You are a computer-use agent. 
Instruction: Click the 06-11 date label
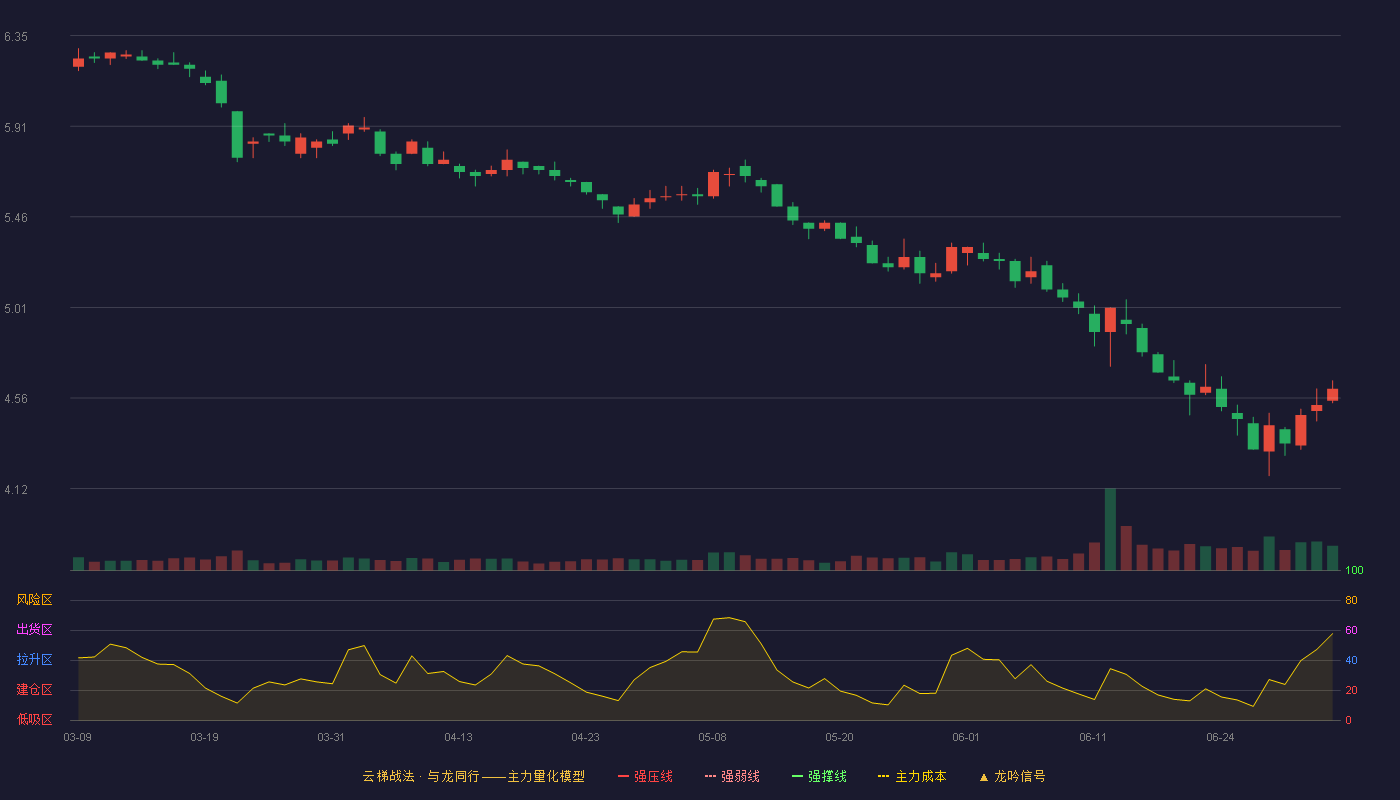pyautogui.click(x=1093, y=737)
